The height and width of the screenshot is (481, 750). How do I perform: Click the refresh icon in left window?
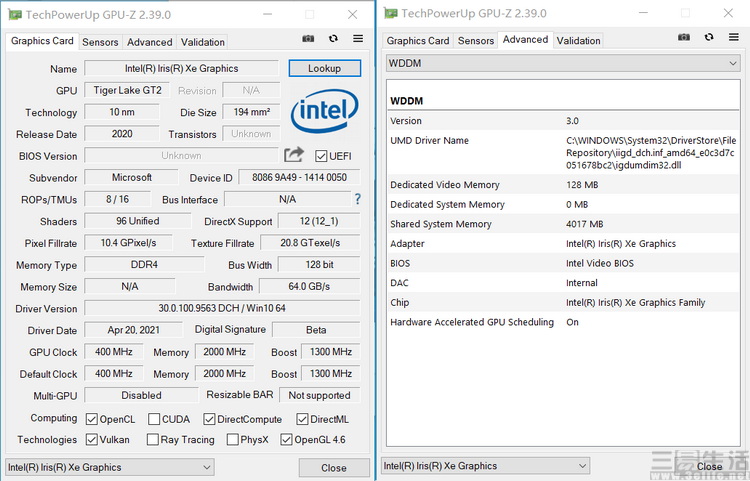coord(333,38)
